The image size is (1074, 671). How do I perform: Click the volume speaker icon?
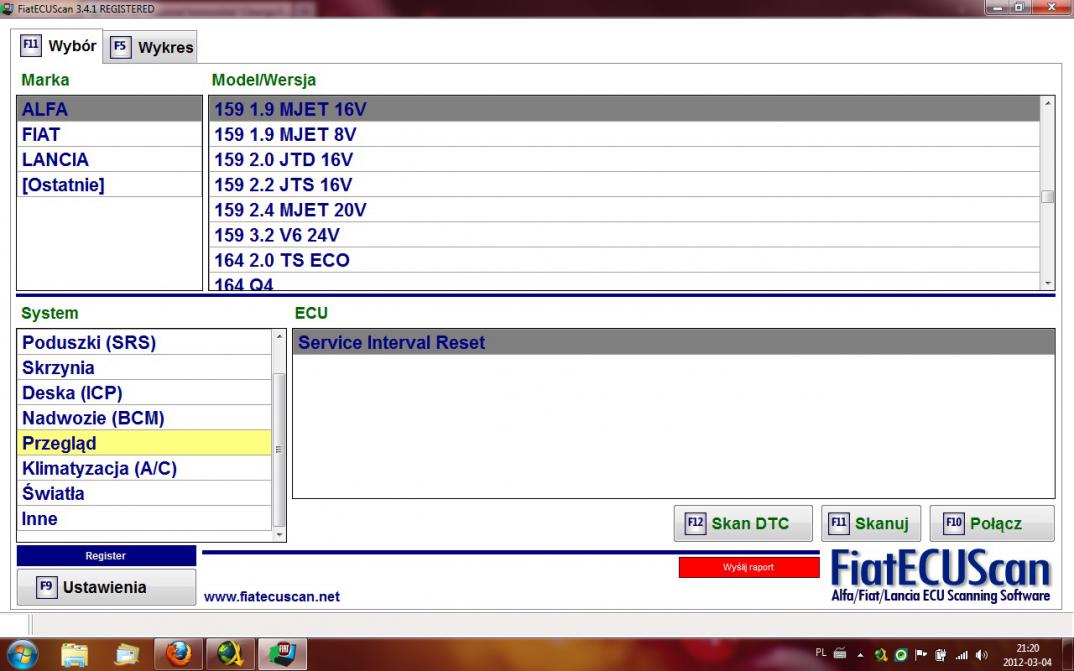click(x=982, y=655)
